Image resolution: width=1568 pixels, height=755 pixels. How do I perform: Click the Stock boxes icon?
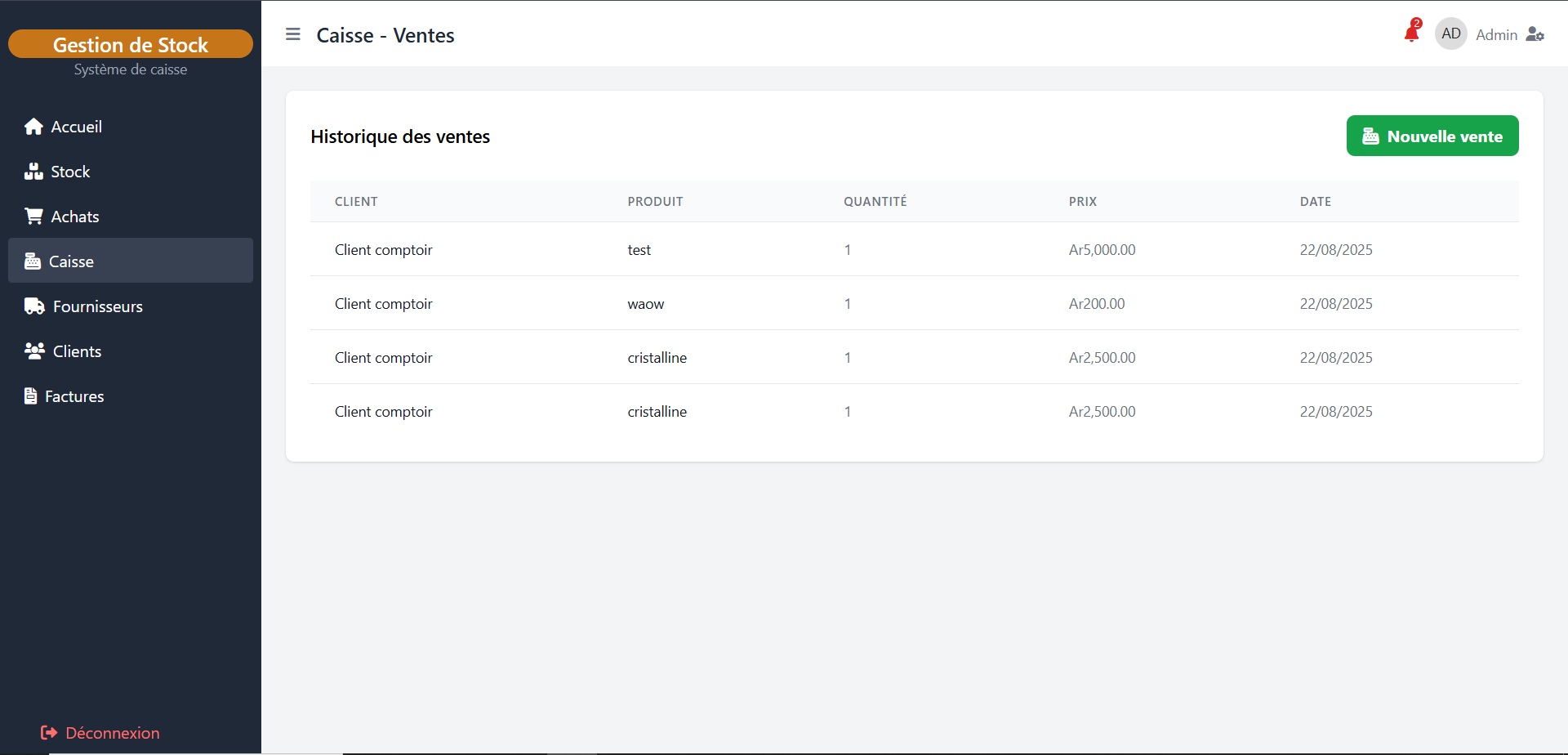(x=33, y=172)
